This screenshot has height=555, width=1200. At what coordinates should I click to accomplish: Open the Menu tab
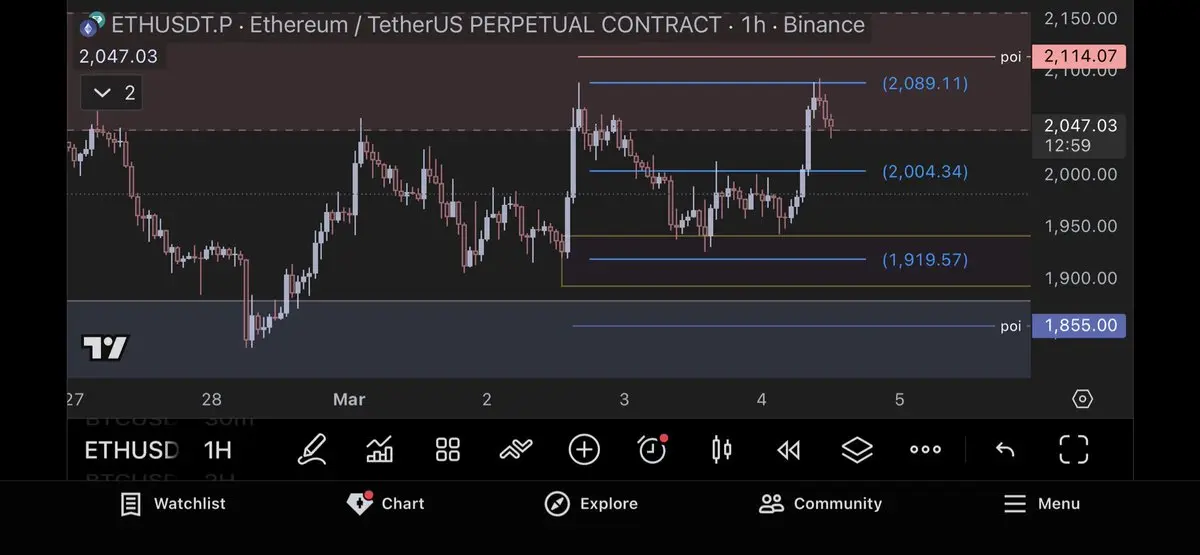[x=1041, y=504]
